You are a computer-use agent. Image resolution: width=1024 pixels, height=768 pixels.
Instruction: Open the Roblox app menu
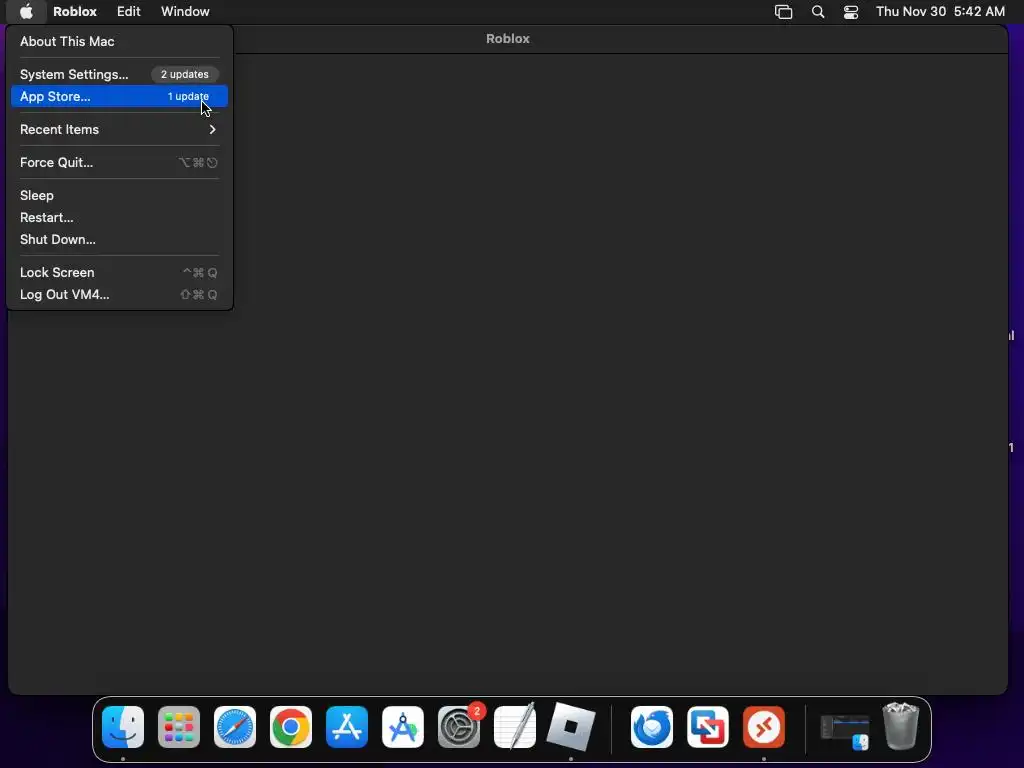74,11
